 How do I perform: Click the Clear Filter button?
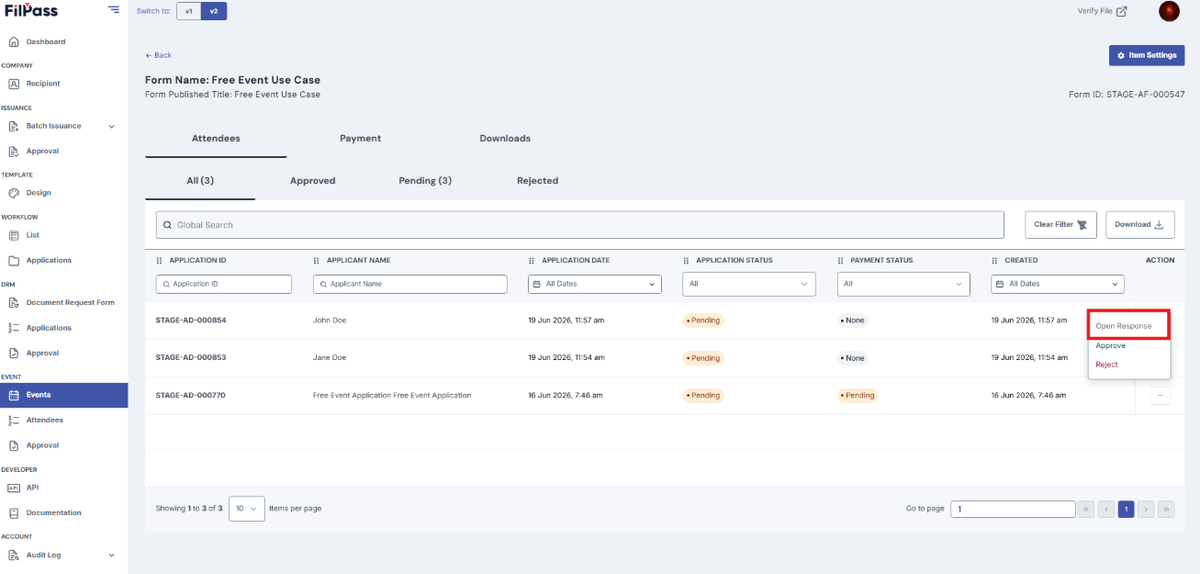click(1061, 225)
